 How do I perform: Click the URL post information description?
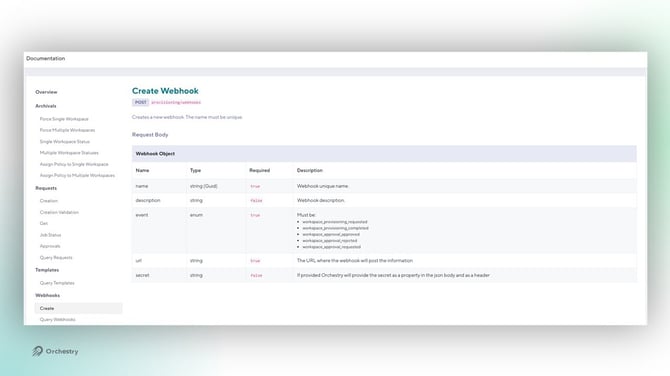355,261
